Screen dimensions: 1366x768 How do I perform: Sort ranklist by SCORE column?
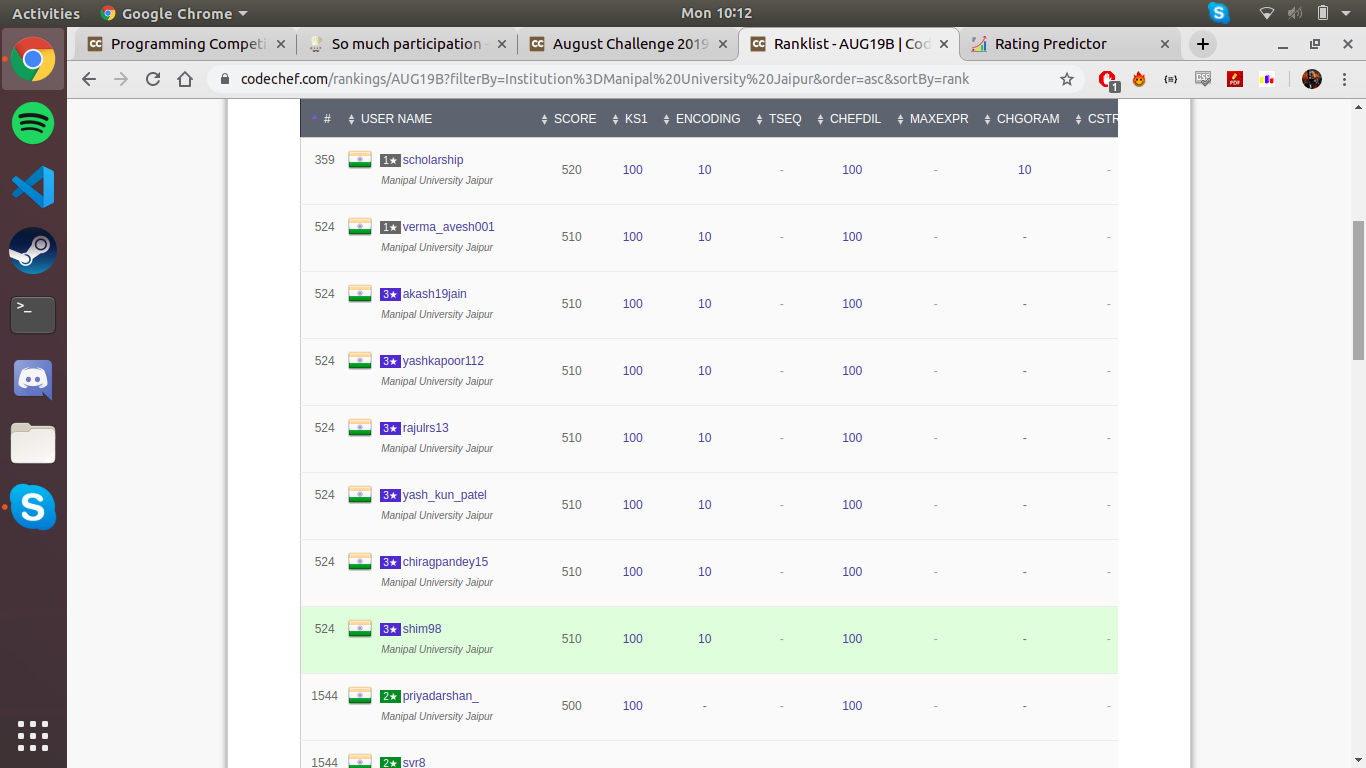tap(568, 119)
